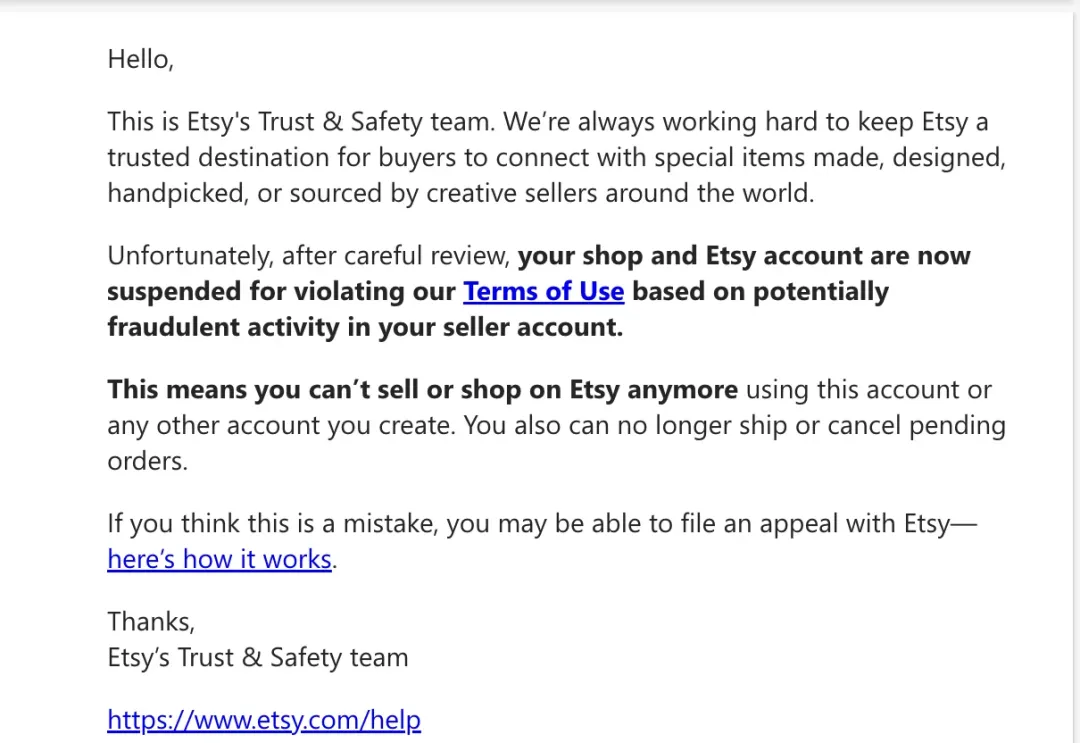1080x743 pixels.
Task: Click the sentence "This is Etsy's Trust & Safety team"
Action: pyautogui.click(x=301, y=122)
